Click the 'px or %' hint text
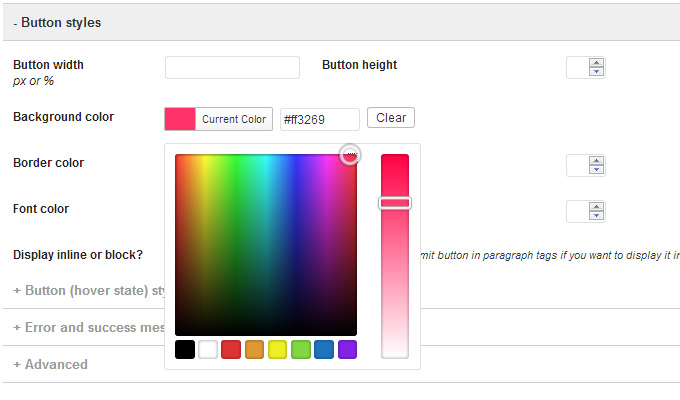 (x=33, y=81)
